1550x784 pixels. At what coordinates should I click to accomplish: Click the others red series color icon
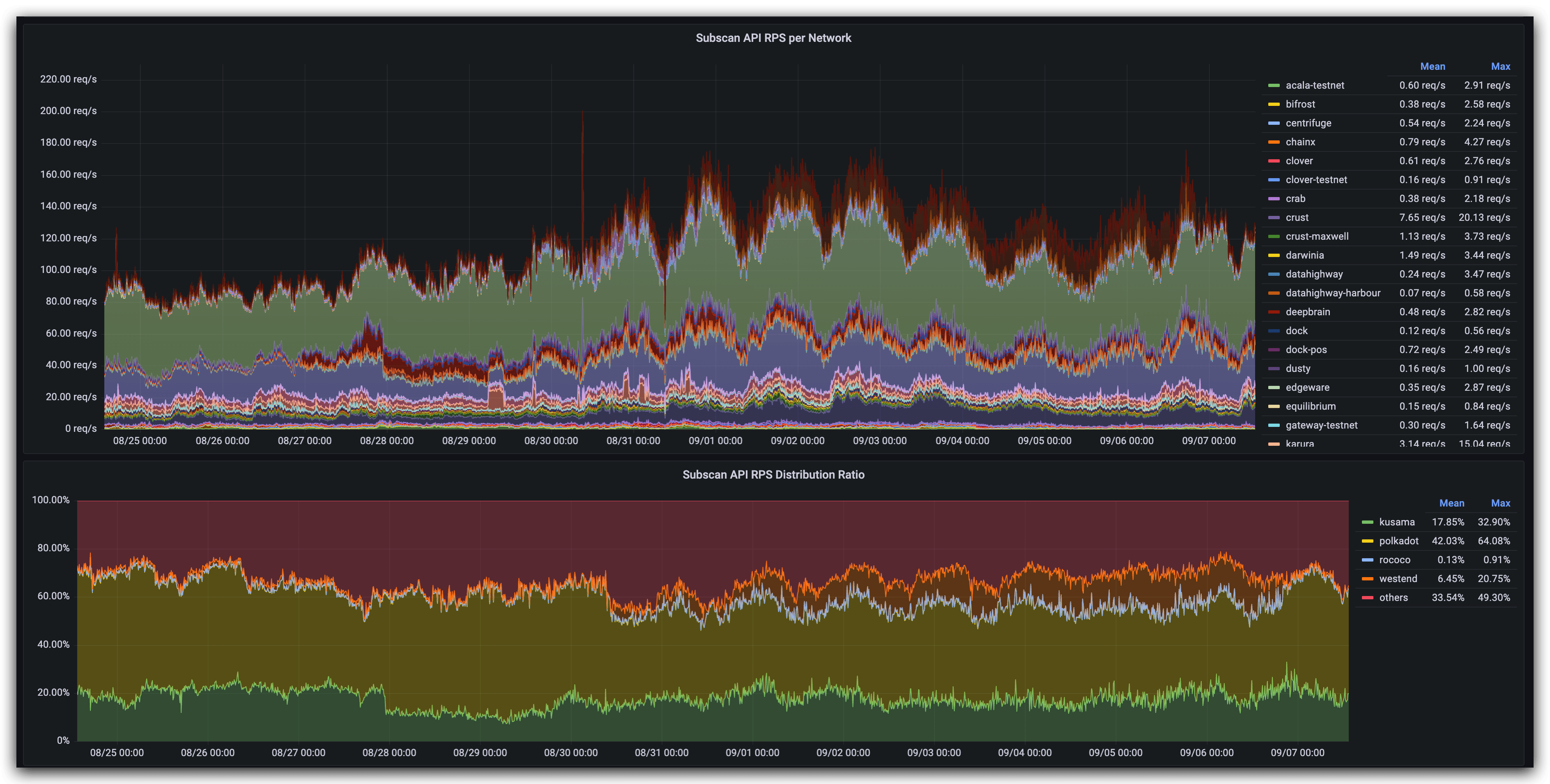[x=1367, y=598]
